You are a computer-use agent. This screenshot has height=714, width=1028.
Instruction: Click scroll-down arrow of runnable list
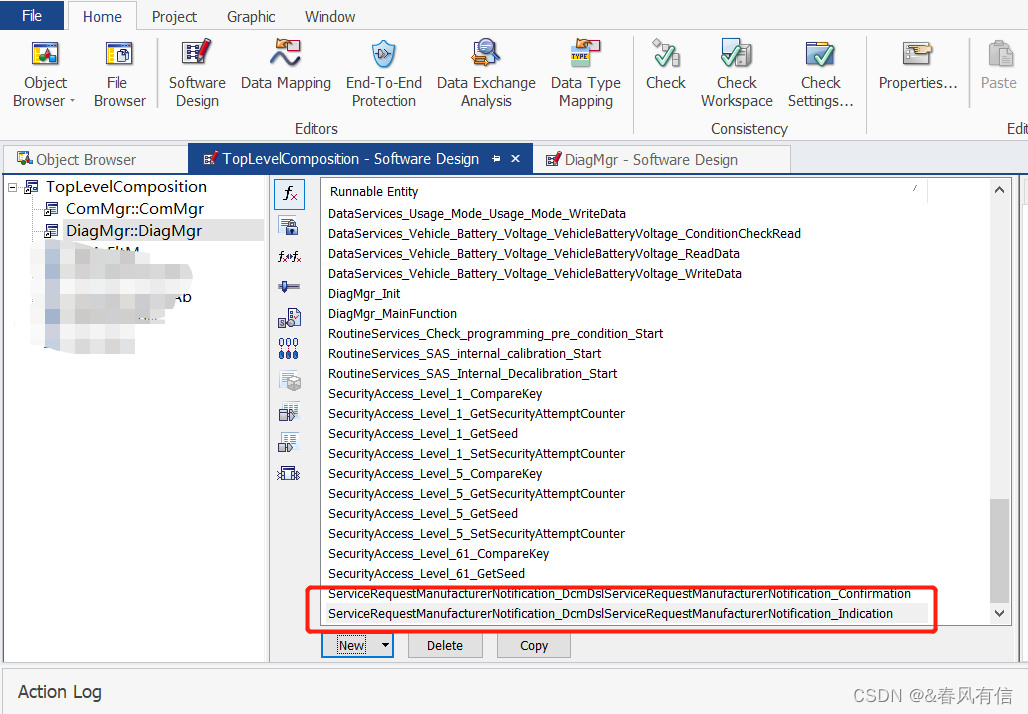pos(999,614)
